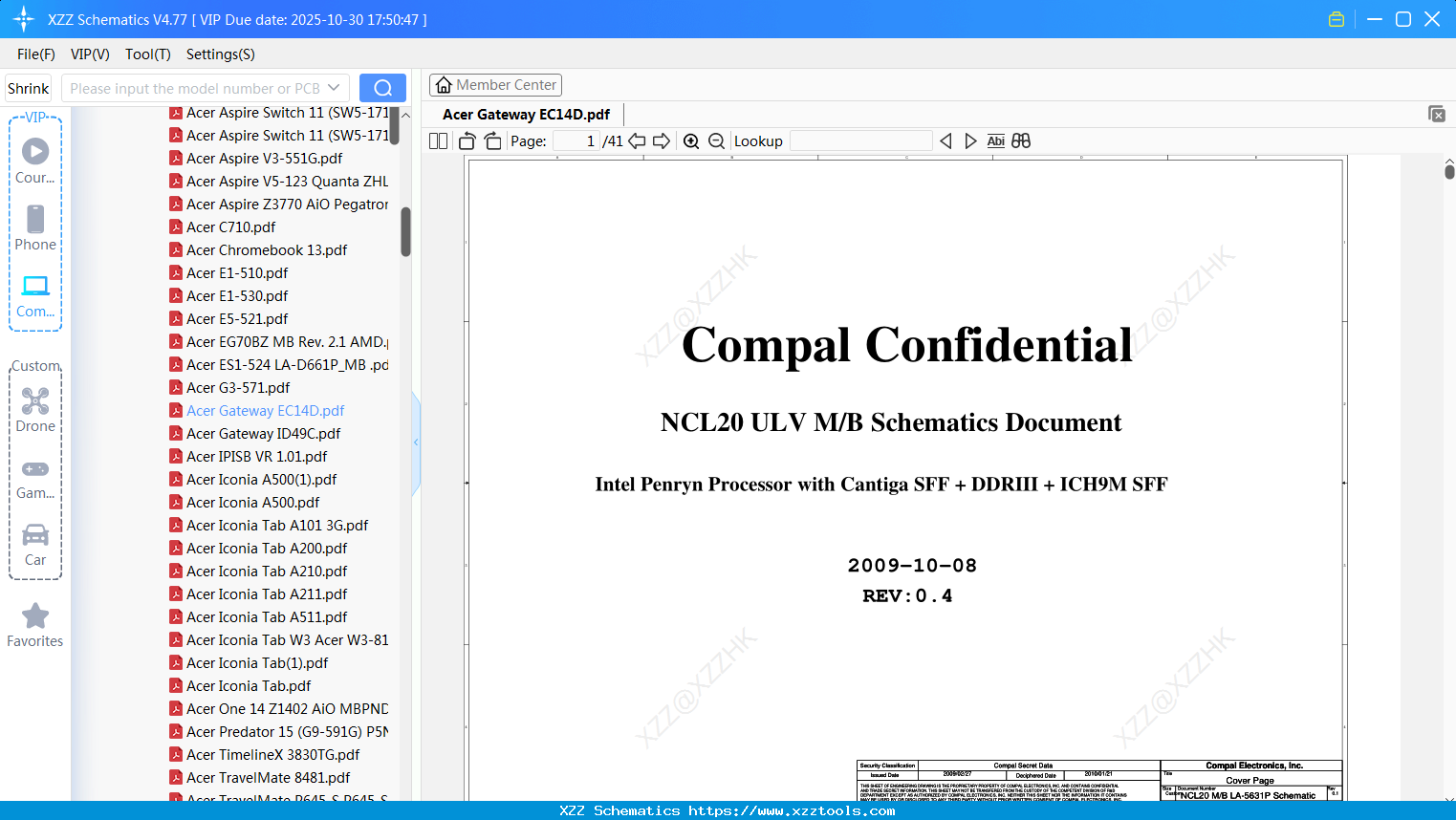Open the Courses category in the VIP sidebar
The image size is (1456, 820).
tap(35, 162)
